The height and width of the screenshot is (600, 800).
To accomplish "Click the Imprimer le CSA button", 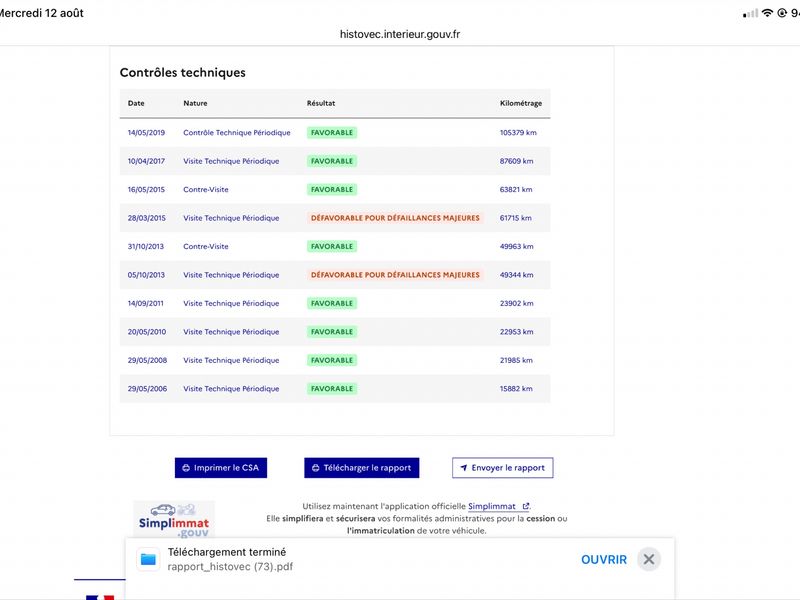I will [221, 467].
